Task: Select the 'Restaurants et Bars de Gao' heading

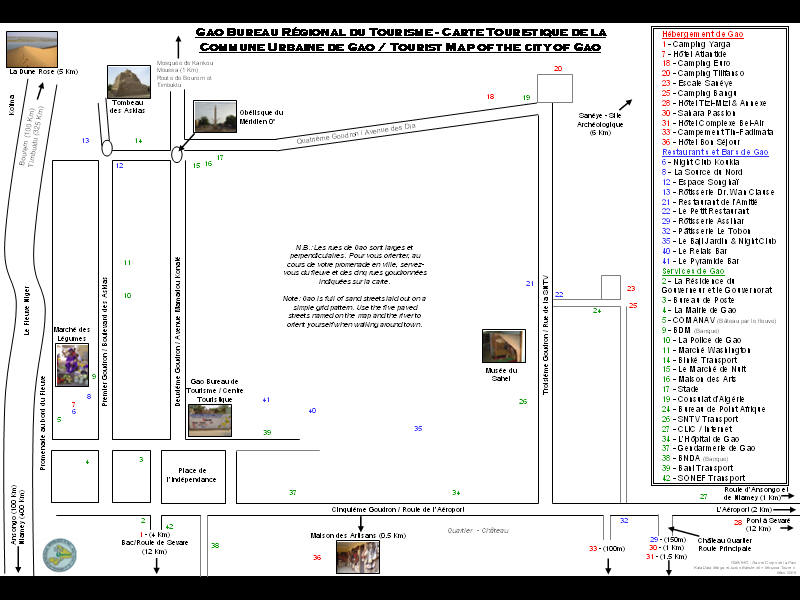Action: click(715, 152)
